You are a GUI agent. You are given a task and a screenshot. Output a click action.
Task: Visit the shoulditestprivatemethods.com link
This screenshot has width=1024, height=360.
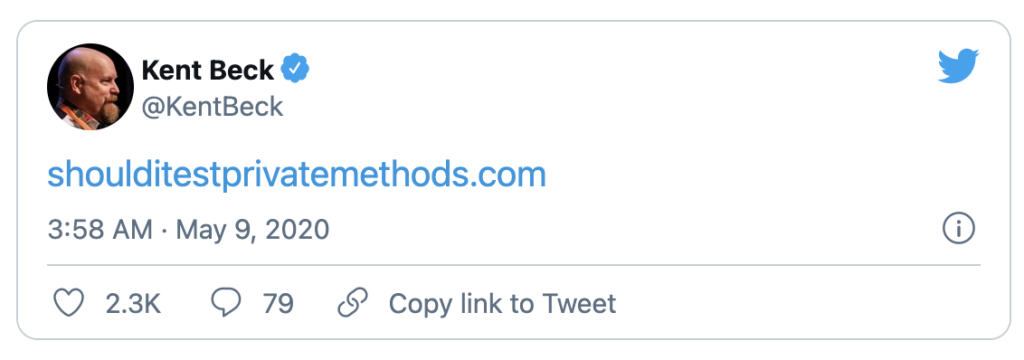click(x=297, y=175)
